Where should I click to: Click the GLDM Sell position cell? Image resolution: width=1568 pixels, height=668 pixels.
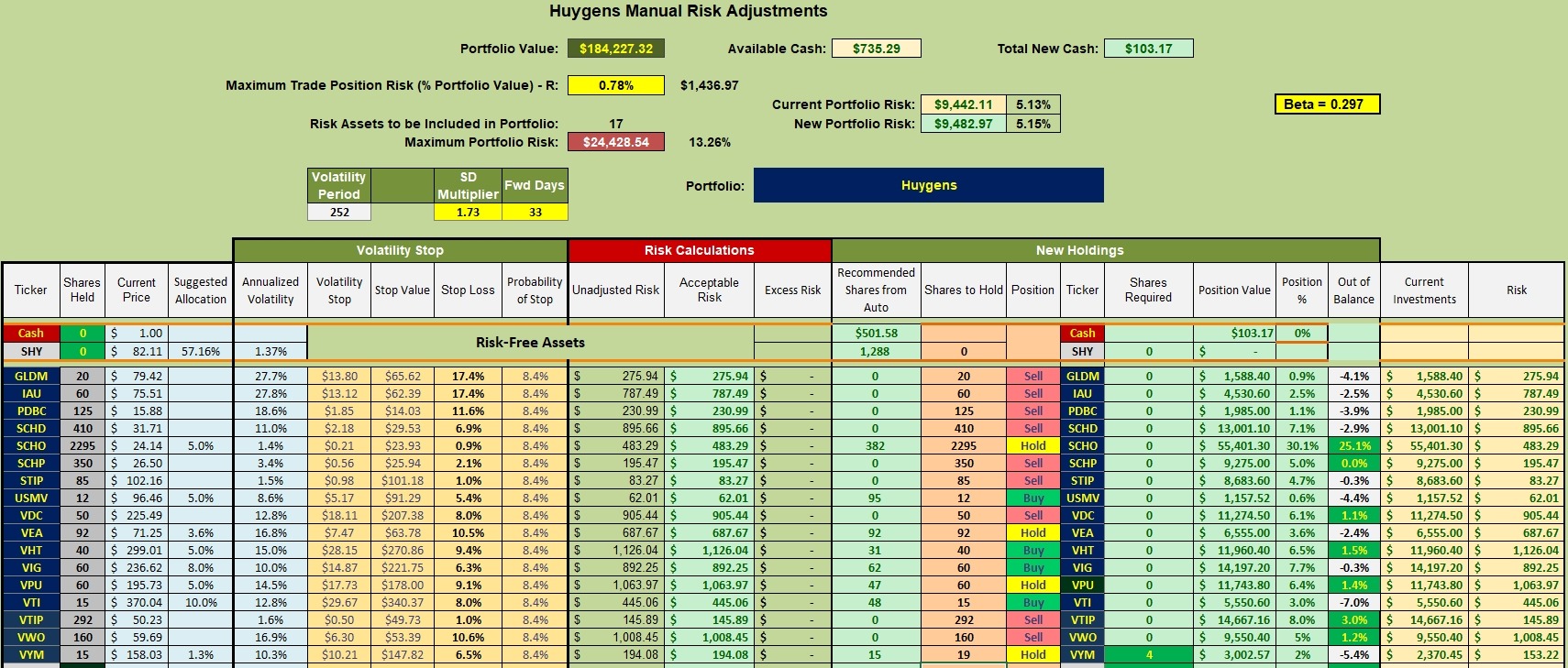tap(1033, 376)
